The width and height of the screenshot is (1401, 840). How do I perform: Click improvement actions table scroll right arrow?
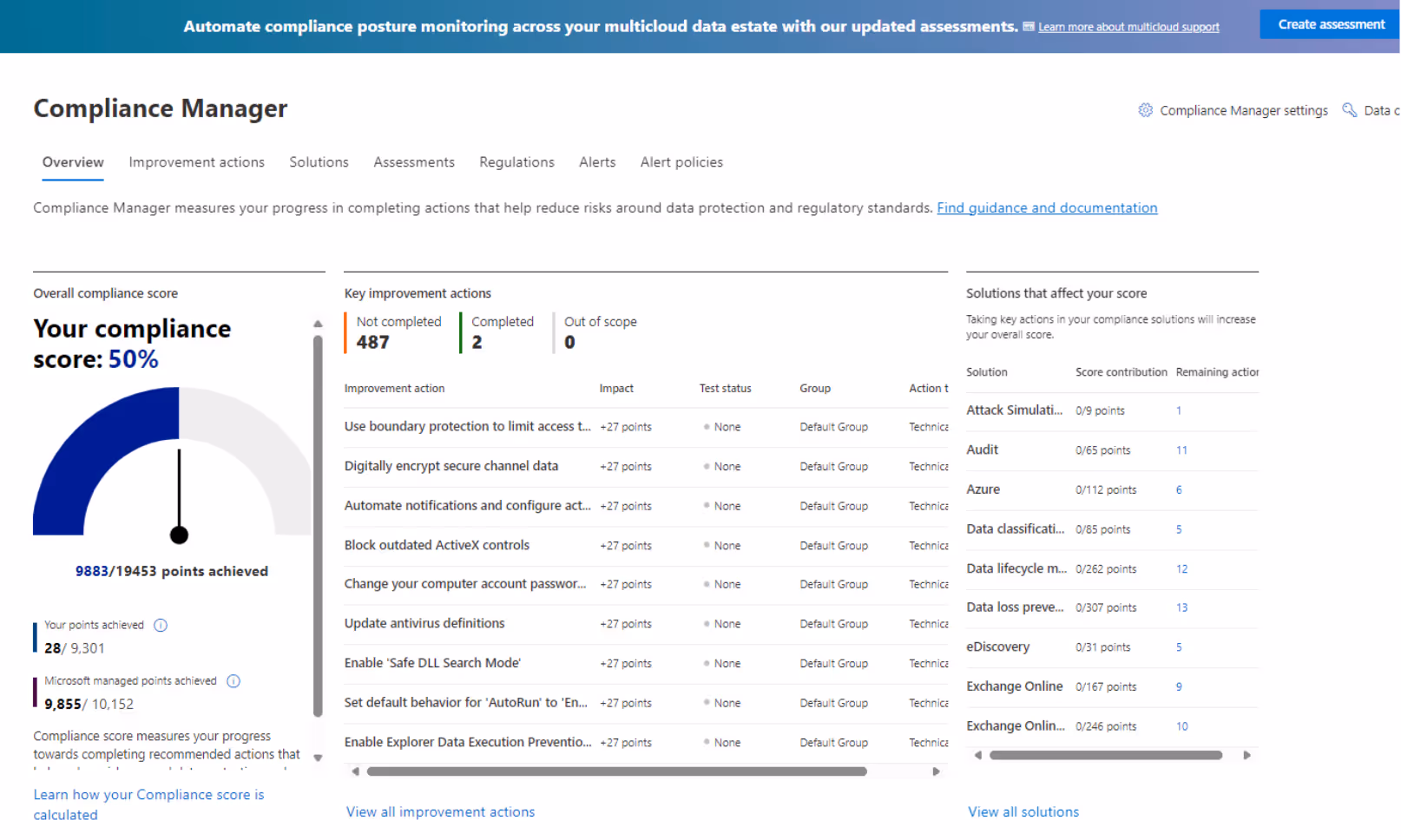(936, 771)
